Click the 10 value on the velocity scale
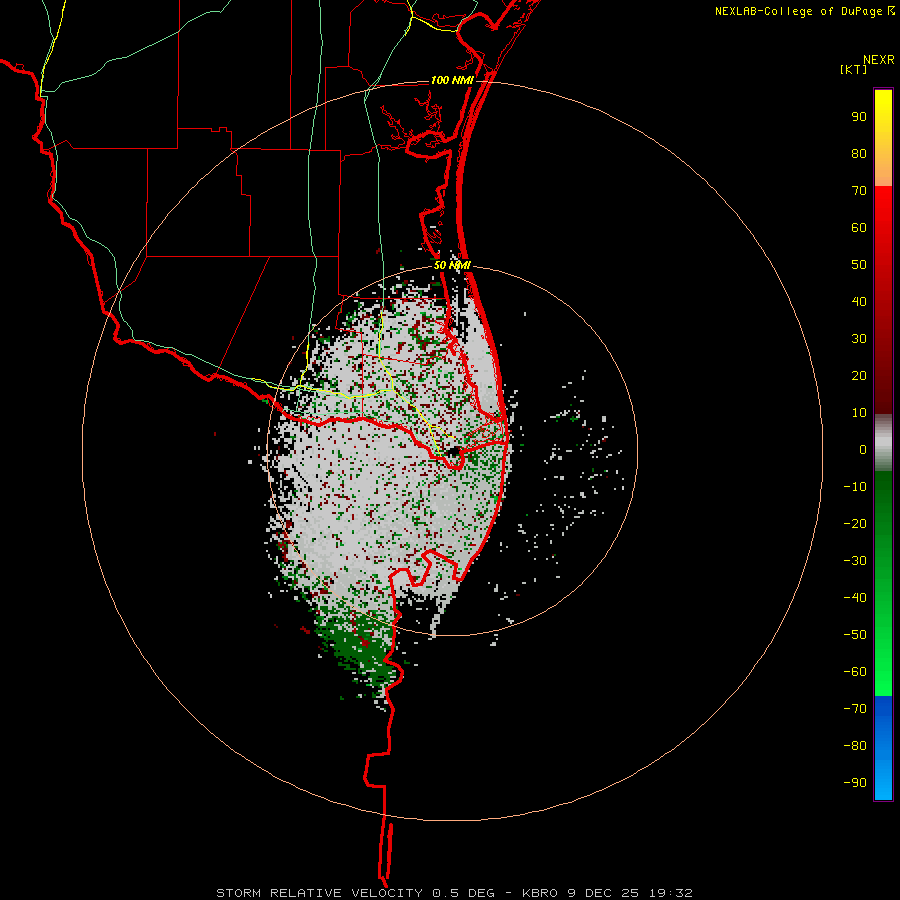 coord(859,413)
